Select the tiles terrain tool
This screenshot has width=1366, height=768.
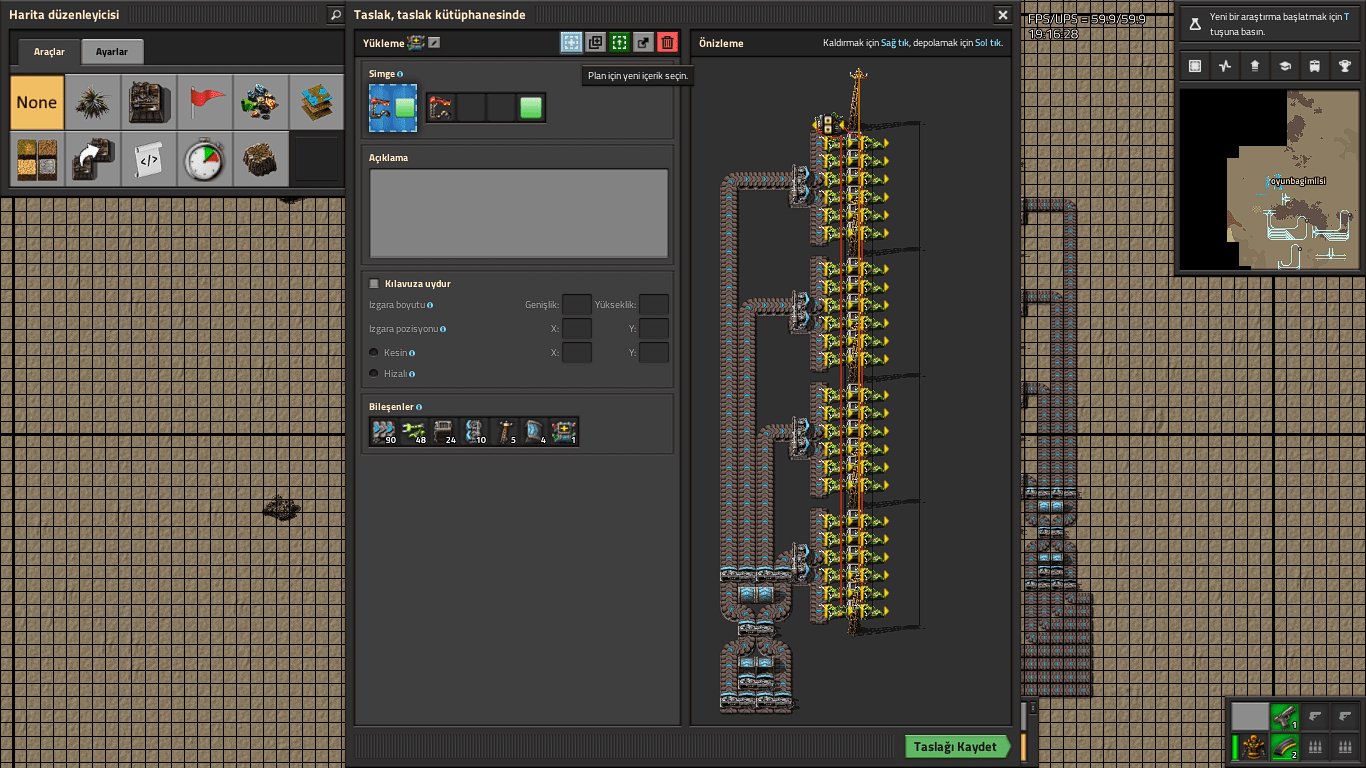tap(37, 159)
